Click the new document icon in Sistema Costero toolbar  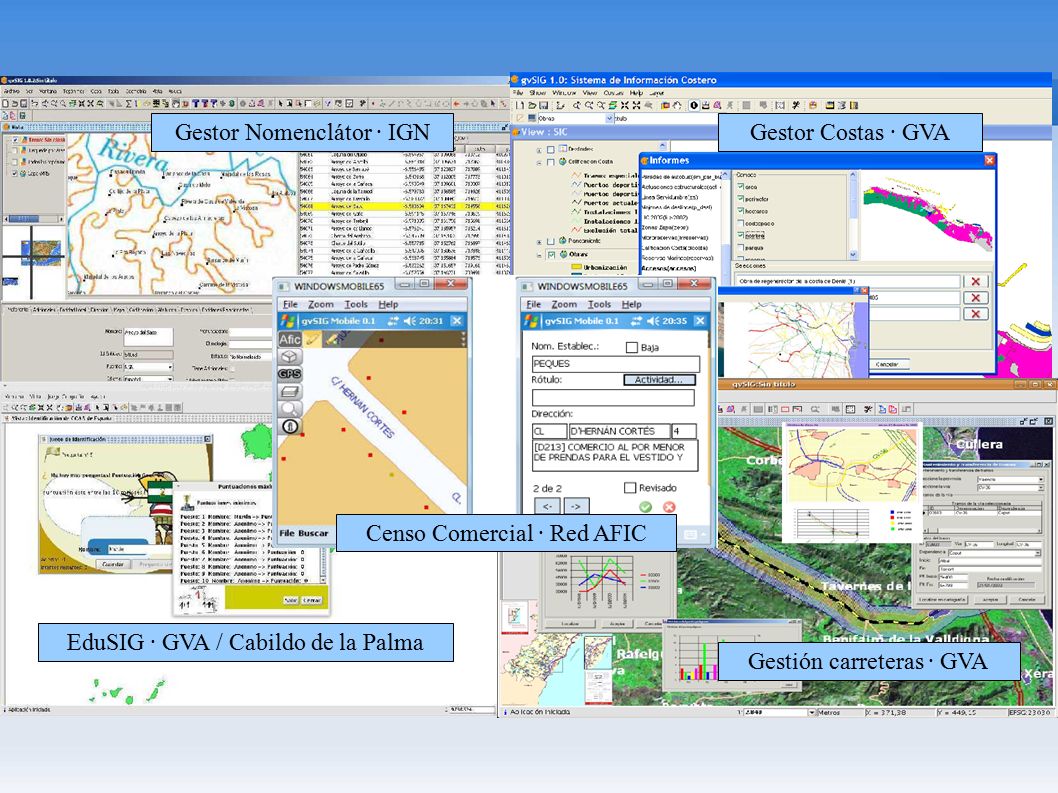pos(520,105)
